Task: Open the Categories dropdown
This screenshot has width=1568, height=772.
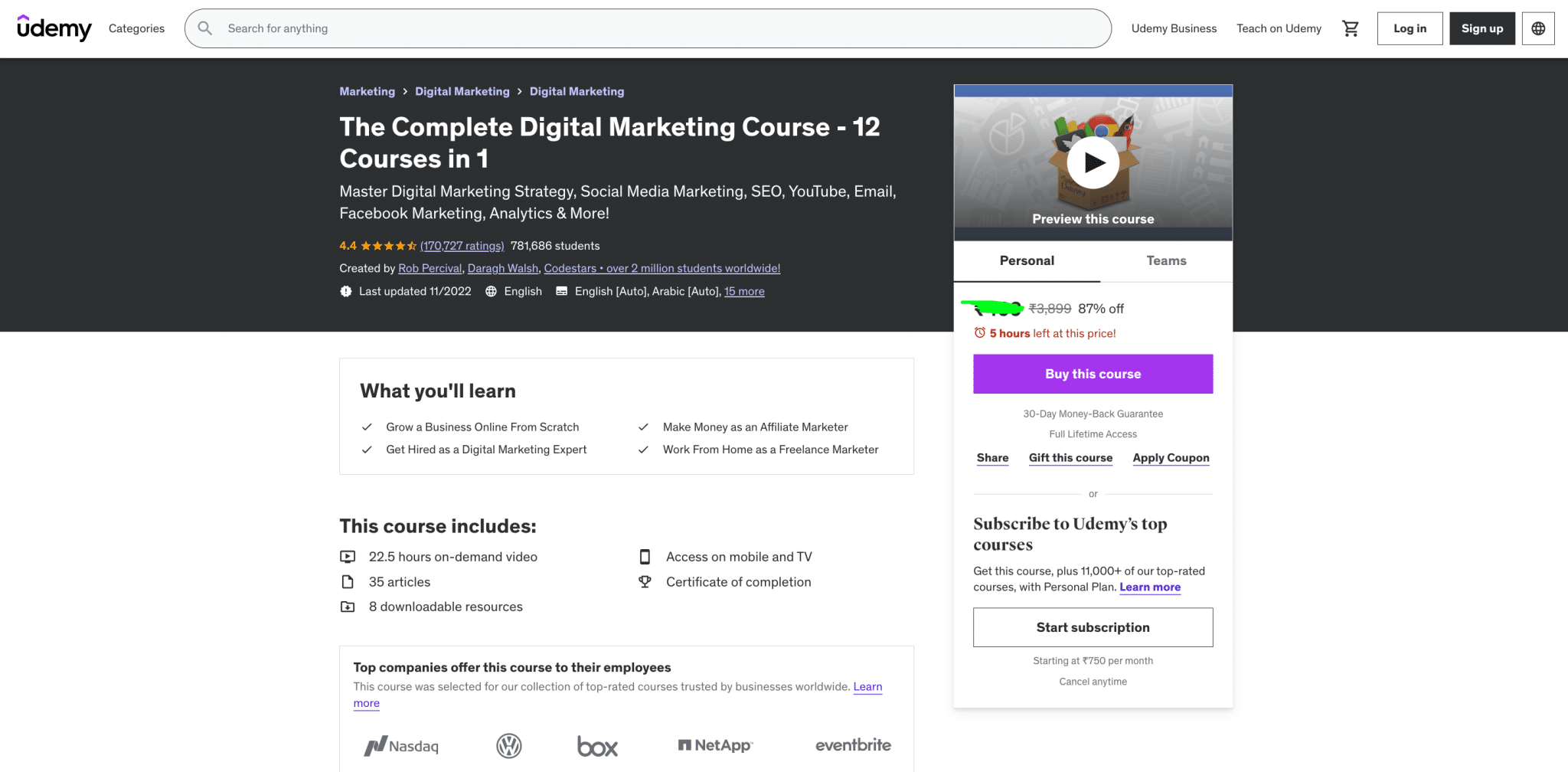Action: point(136,28)
